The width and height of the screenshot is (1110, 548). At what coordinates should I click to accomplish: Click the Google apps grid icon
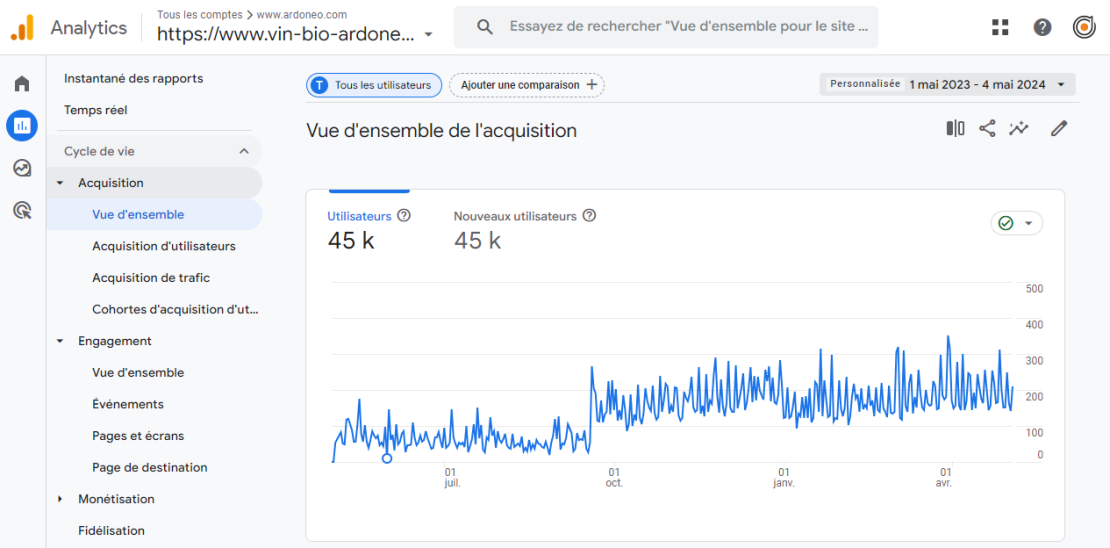1000,27
